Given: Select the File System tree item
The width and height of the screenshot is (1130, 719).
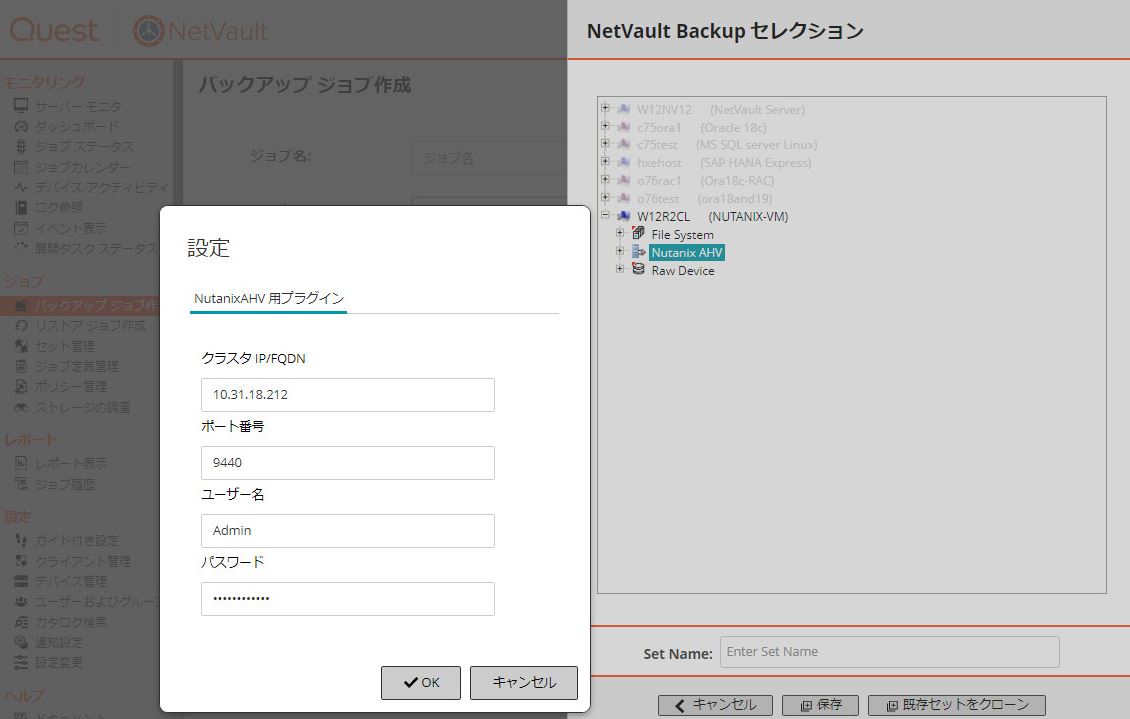Looking at the screenshot, I should click(x=682, y=235).
